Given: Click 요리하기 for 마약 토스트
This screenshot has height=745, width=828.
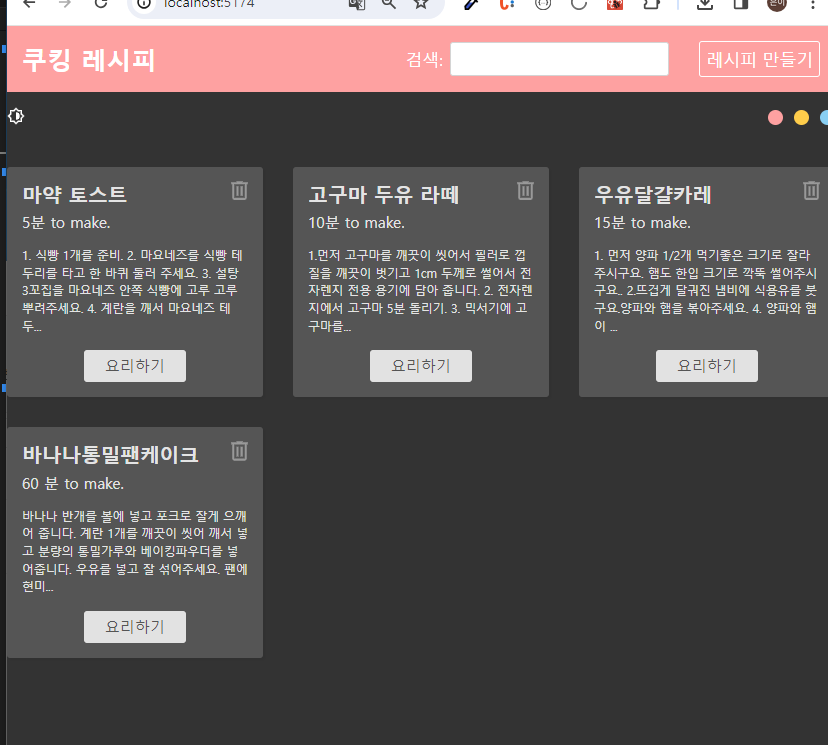Looking at the screenshot, I should (135, 366).
